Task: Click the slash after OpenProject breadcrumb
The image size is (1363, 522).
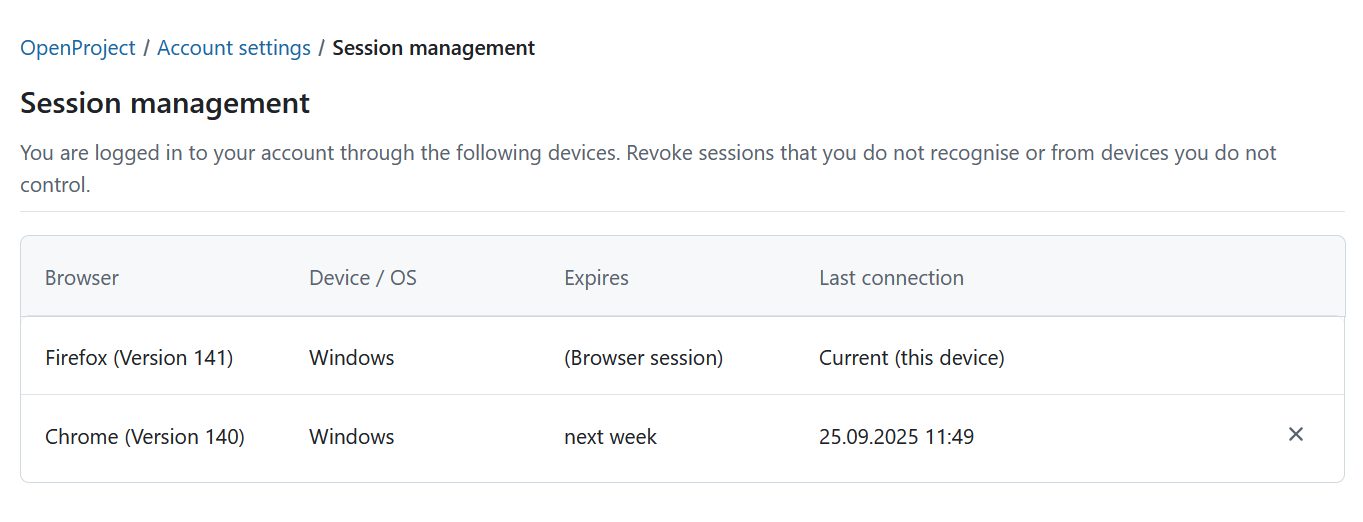Action: (146, 48)
